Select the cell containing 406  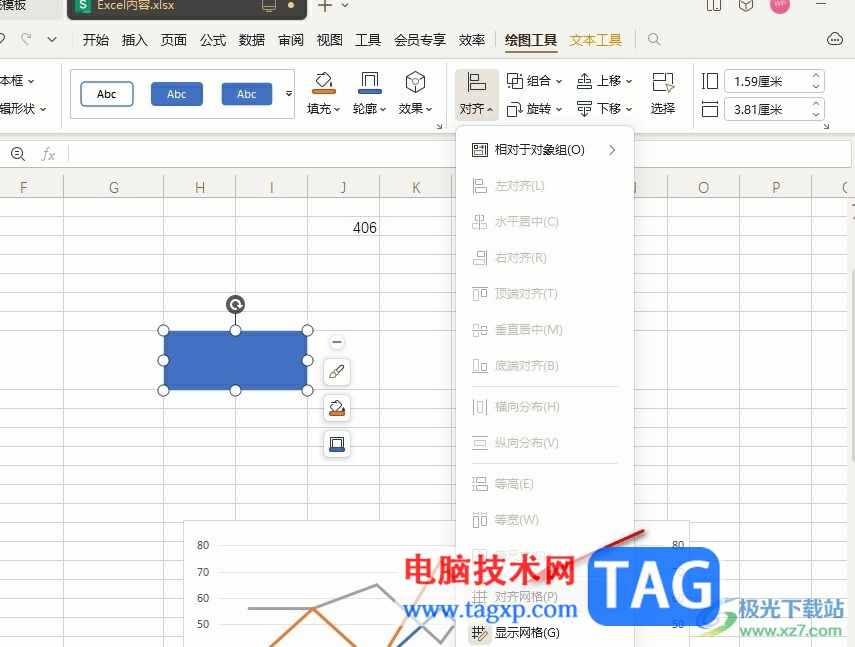pyautogui.click(x=344, y=227)
